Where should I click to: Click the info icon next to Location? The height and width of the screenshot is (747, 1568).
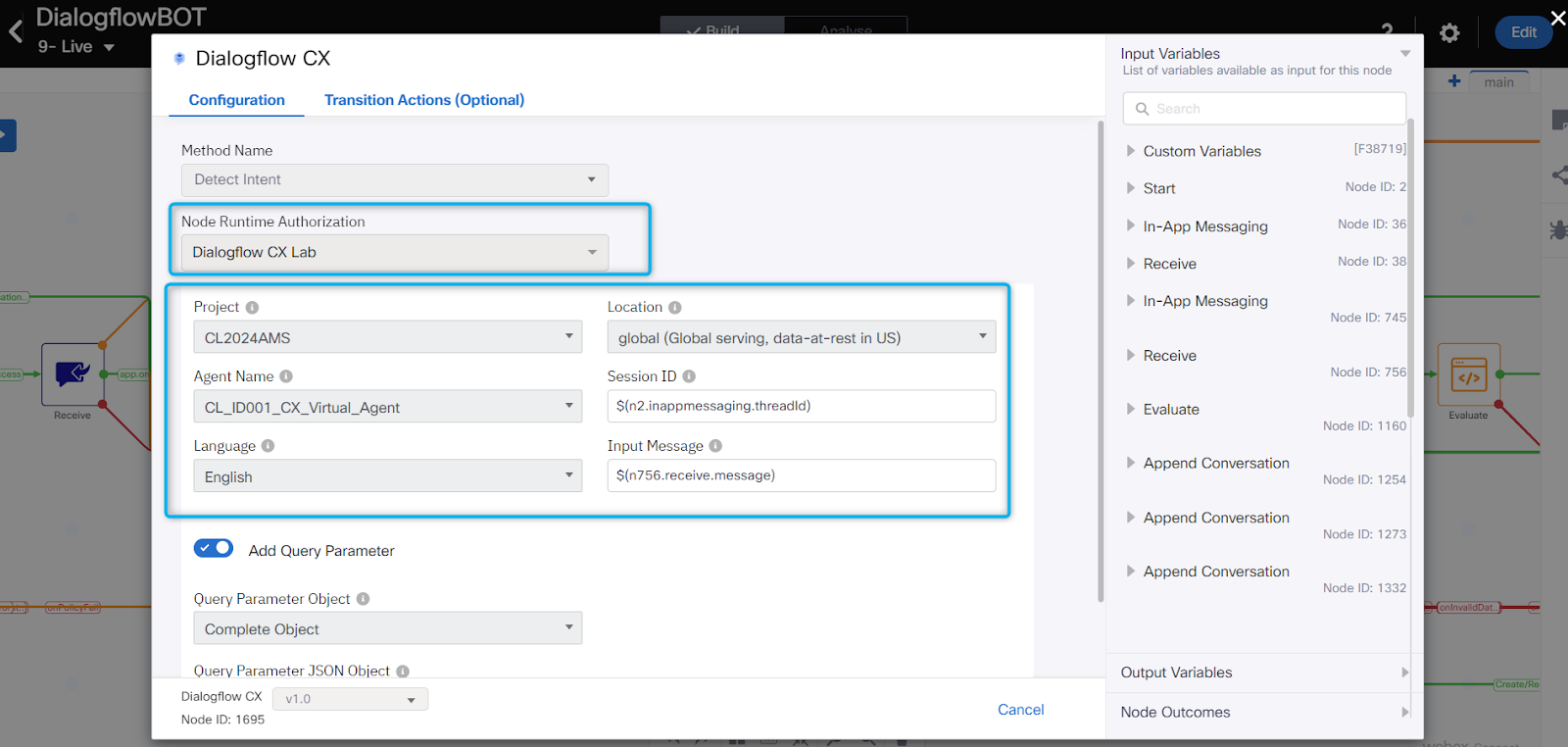[675, 308]
